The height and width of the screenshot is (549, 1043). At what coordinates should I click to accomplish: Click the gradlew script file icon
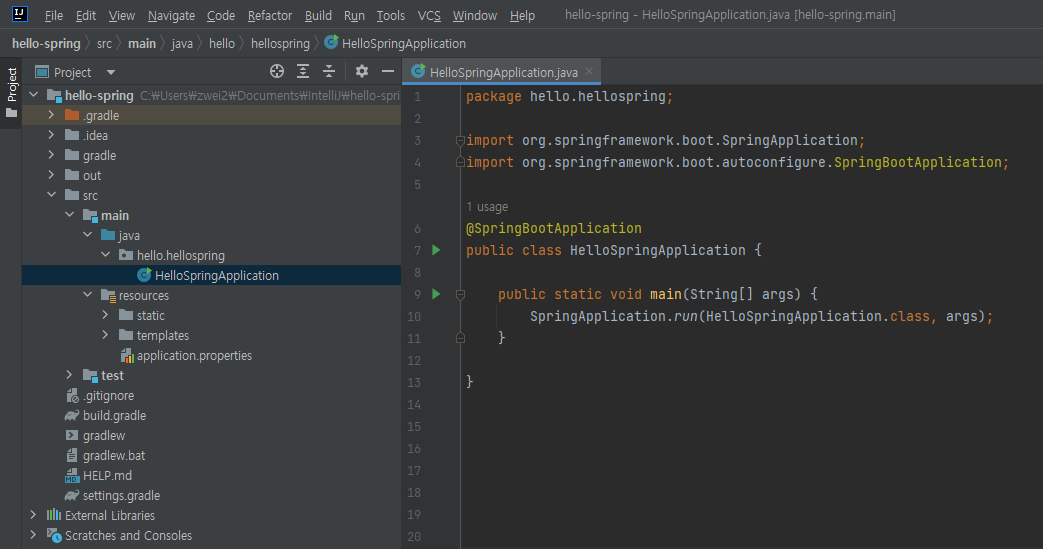coord(72,435)
